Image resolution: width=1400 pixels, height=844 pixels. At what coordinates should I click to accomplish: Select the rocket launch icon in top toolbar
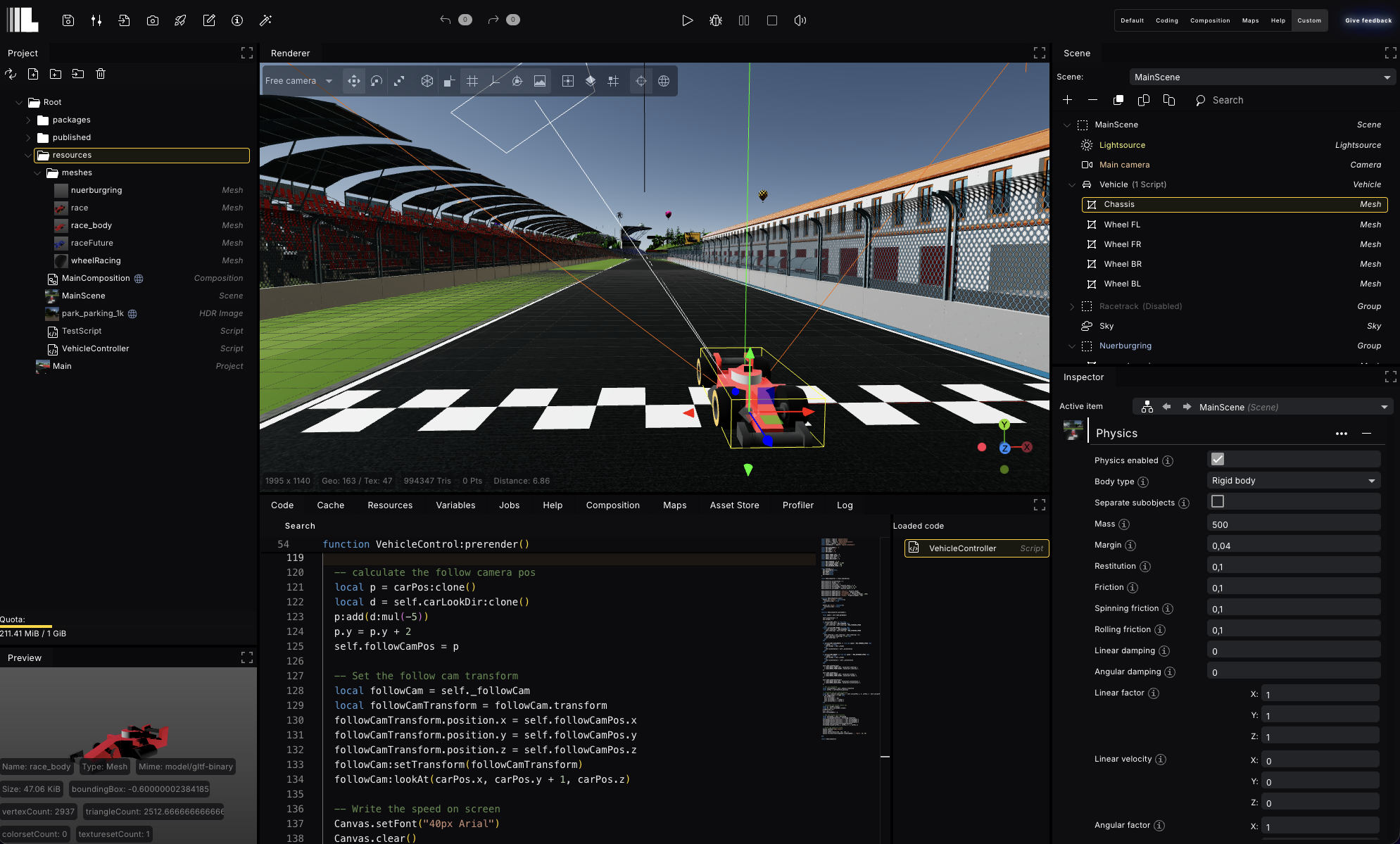point(180,20)
